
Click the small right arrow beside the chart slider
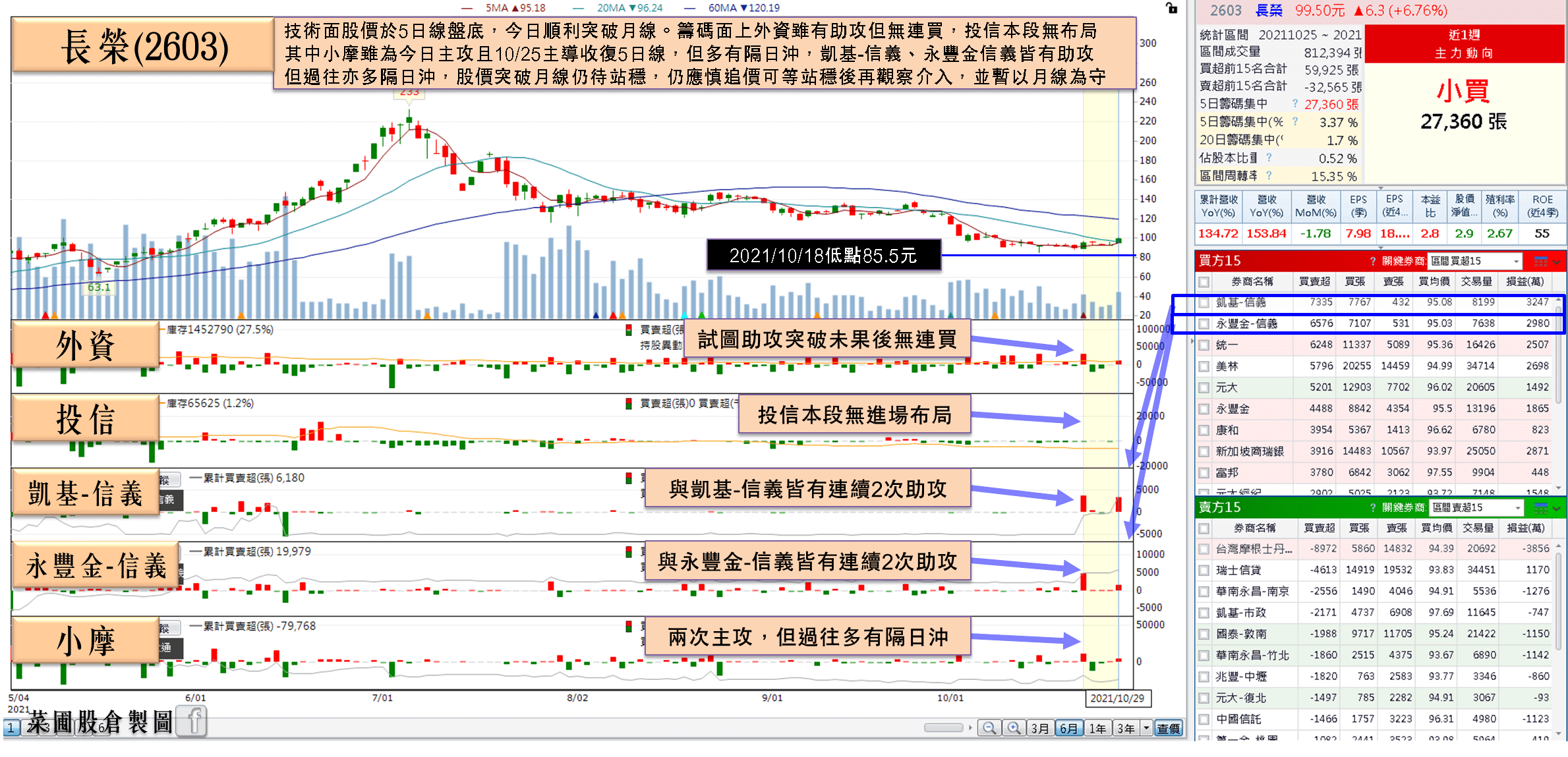point(970,728)
